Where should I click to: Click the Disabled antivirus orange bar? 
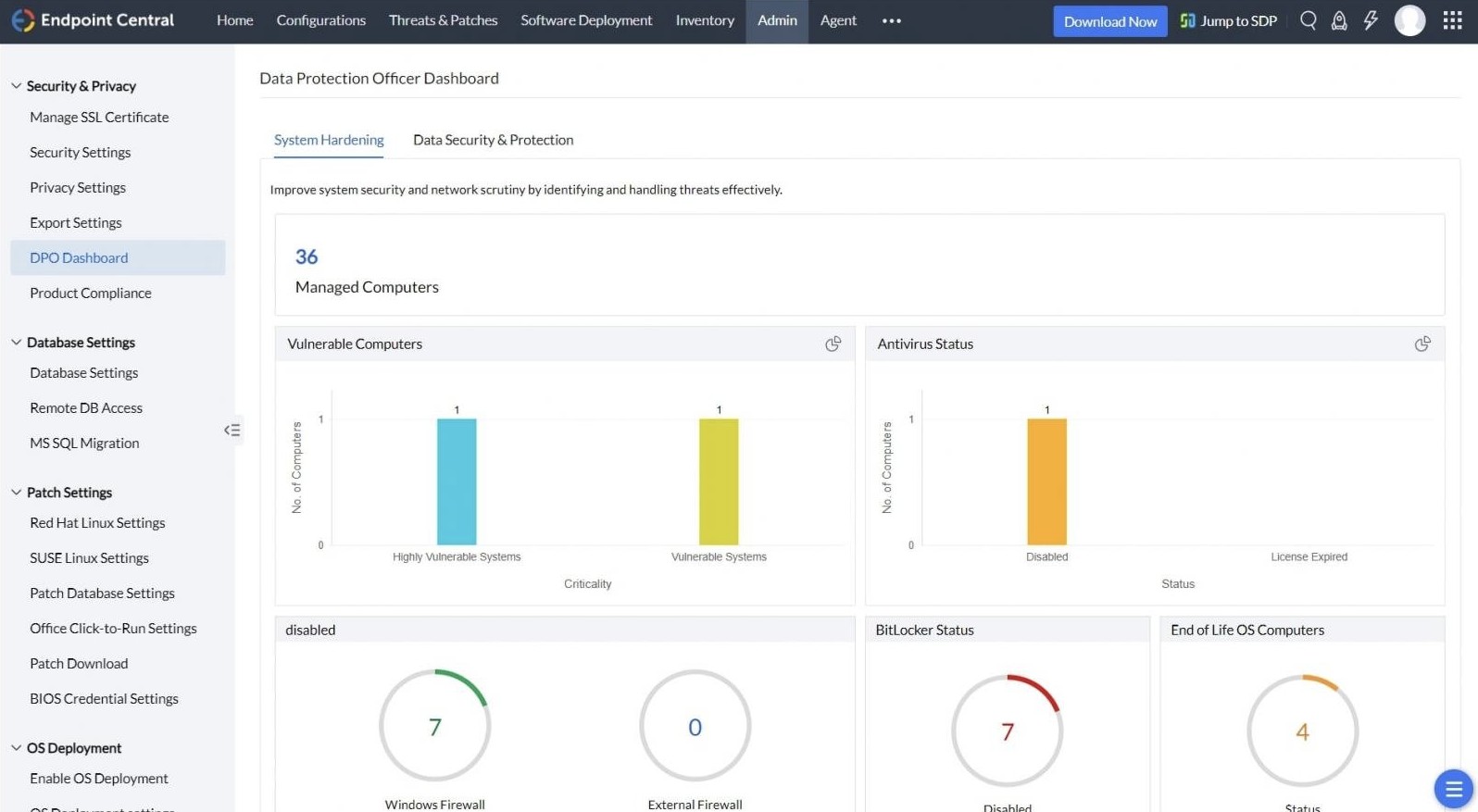(1046, 481)
